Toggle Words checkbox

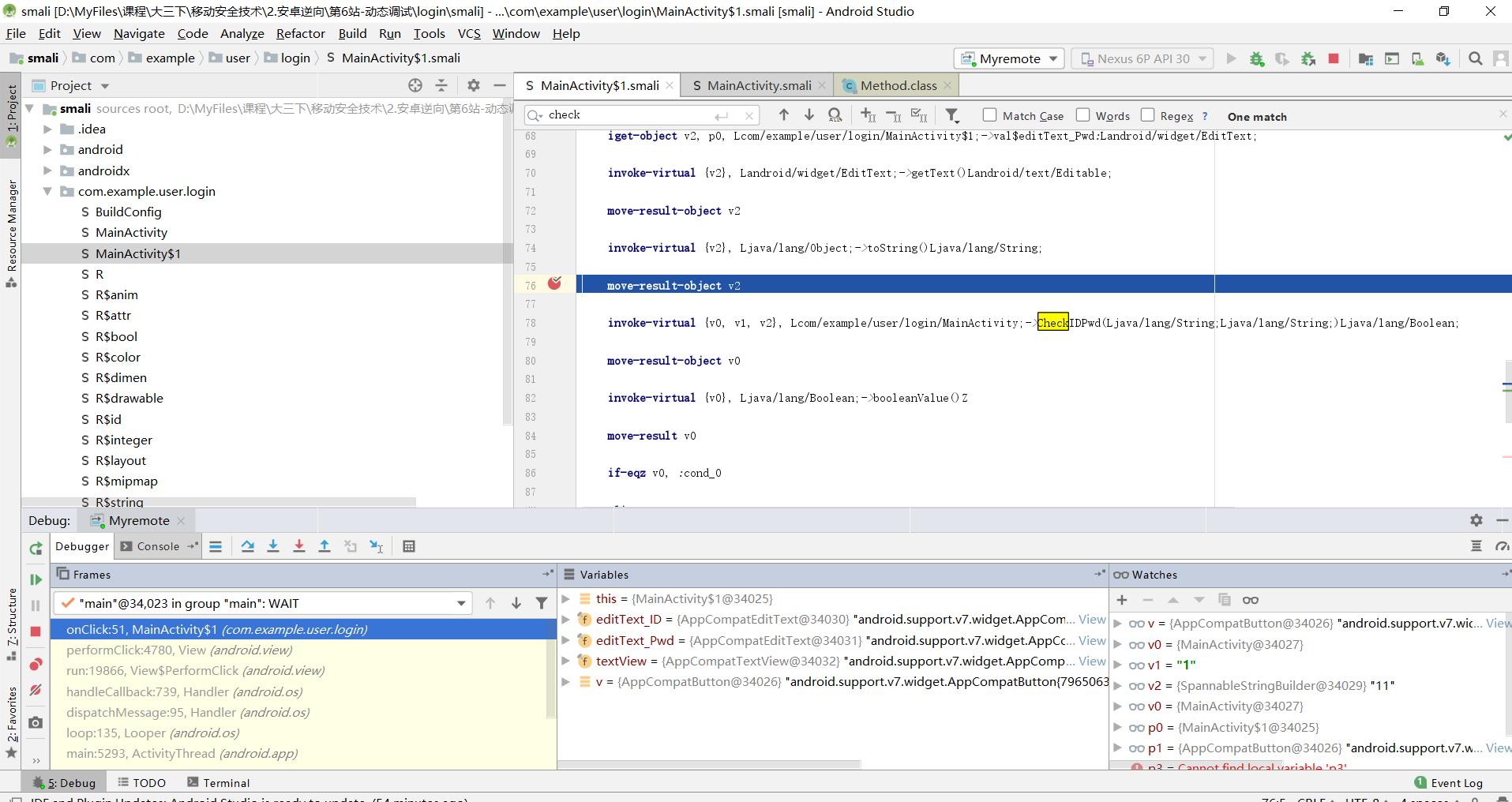click(1082, 115)
